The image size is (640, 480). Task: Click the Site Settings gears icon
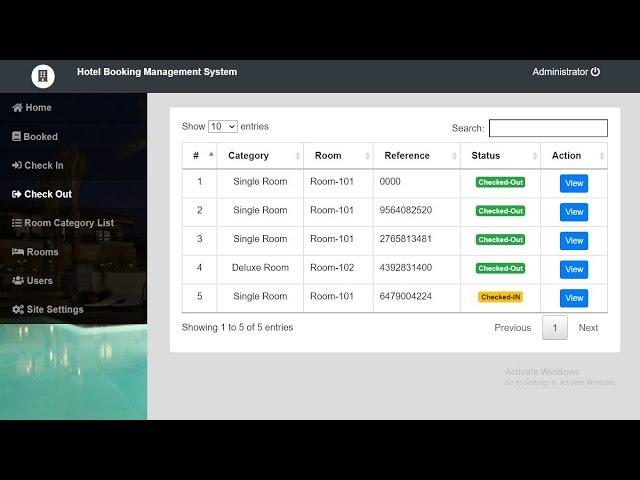(x=18, y=309)
